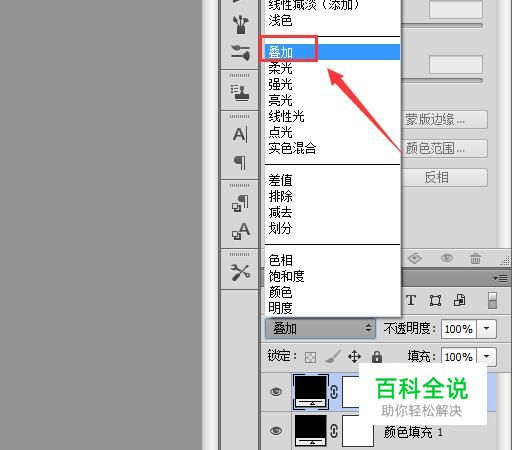Click the 填充 100% value field
The image size is (512, 450).
click(459, 356)
